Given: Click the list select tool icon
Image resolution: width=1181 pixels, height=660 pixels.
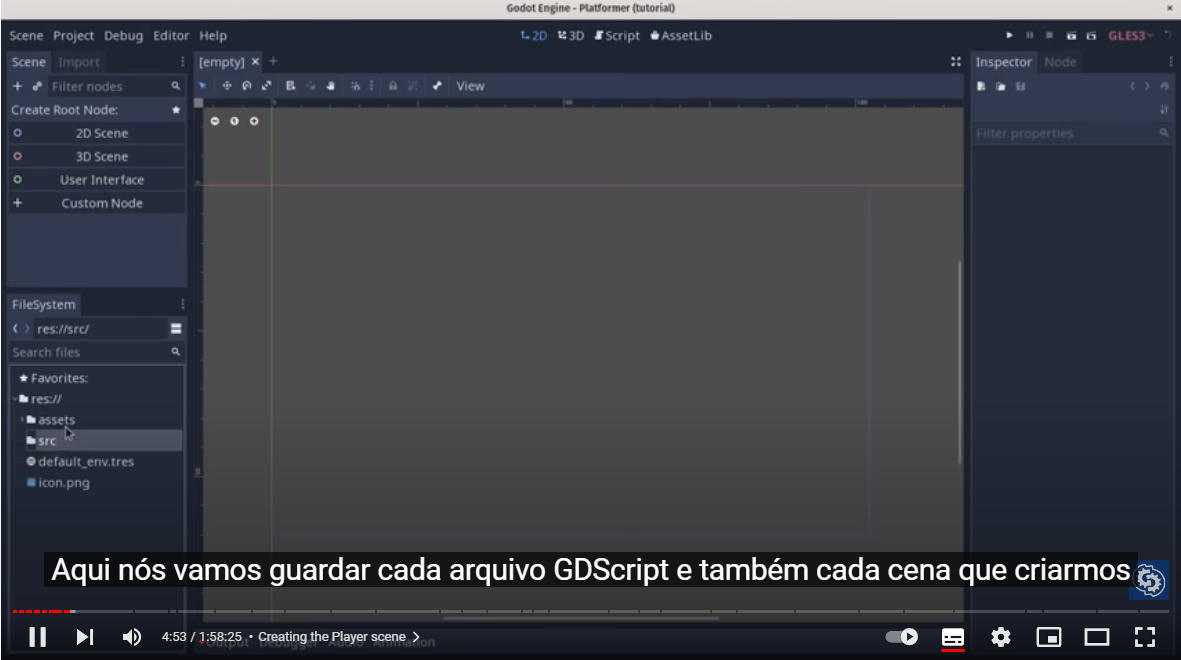Looking at the screenshot, I should 291,86.
